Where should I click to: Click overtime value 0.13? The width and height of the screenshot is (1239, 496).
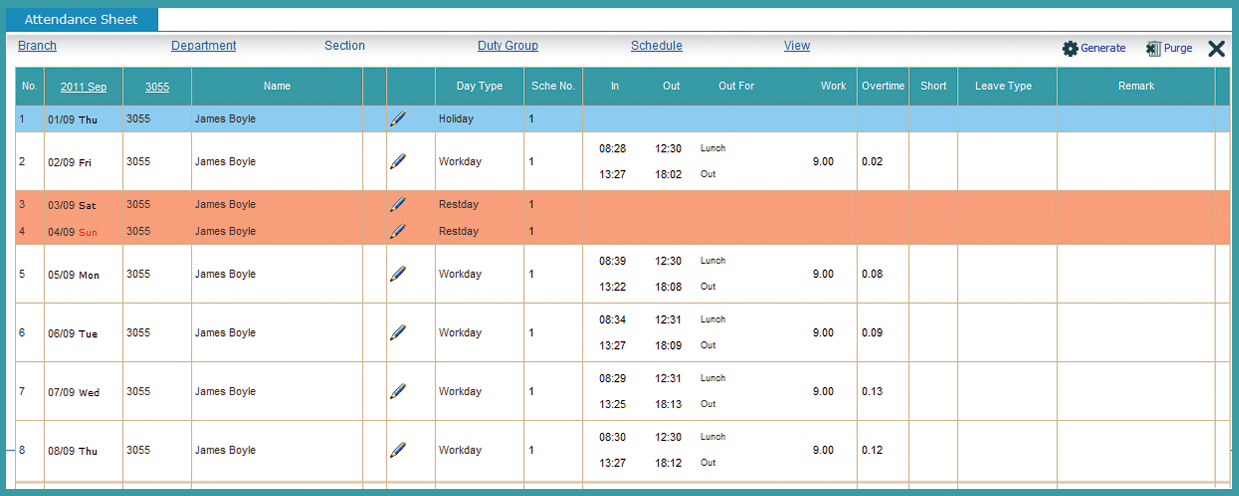click(x=872, y=391)
